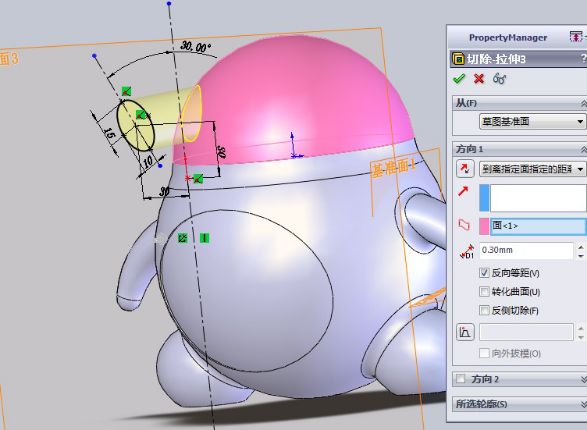Toggle the disabled 向外拔模 checkbox

click(x=484, y=353)
